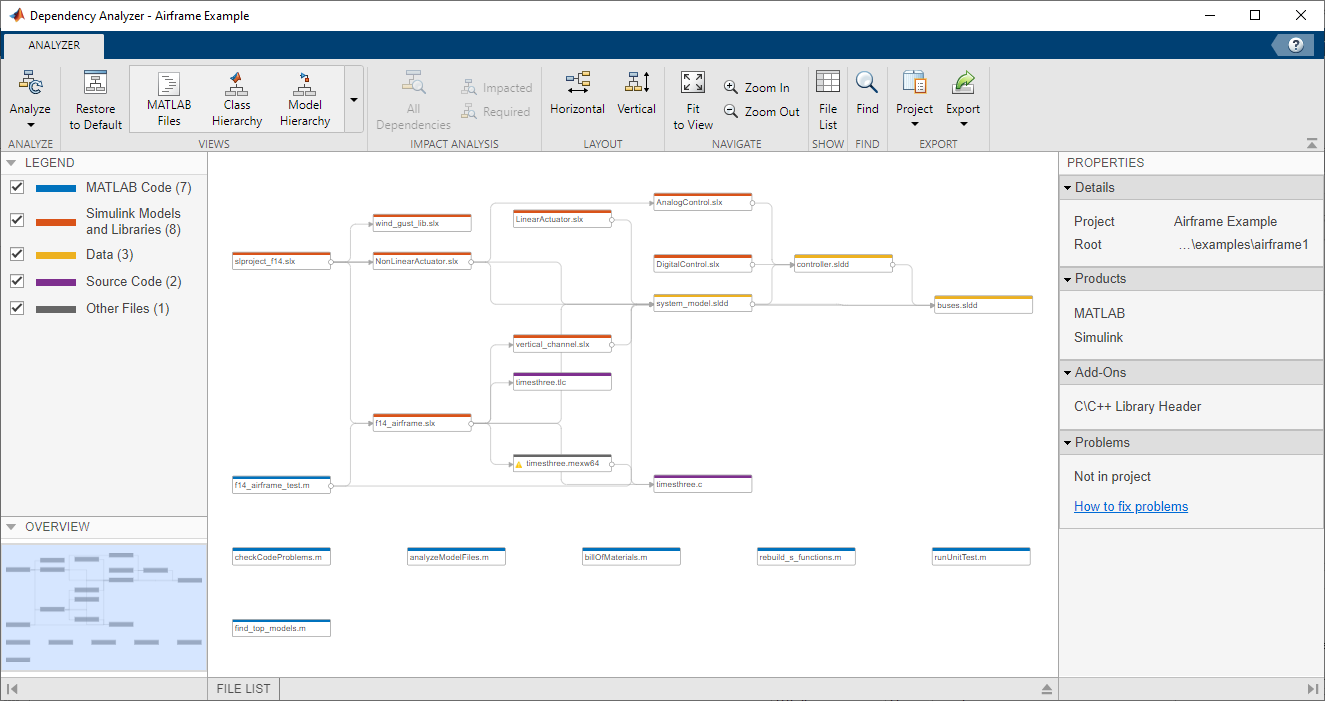Select system_model.sldd node
The height and width of the screenshot is (701, 1325).
[702, 302]
